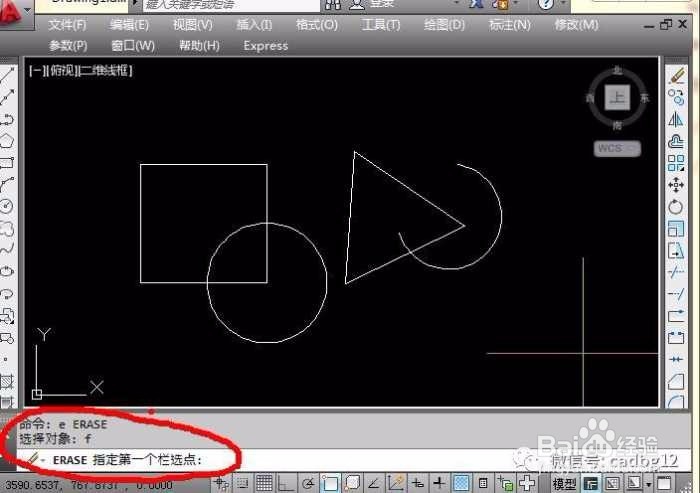The height and width of the screenshot is (493, 700).
Task: Open the 帮助(H) menu
Action: (x=199, y=46)
